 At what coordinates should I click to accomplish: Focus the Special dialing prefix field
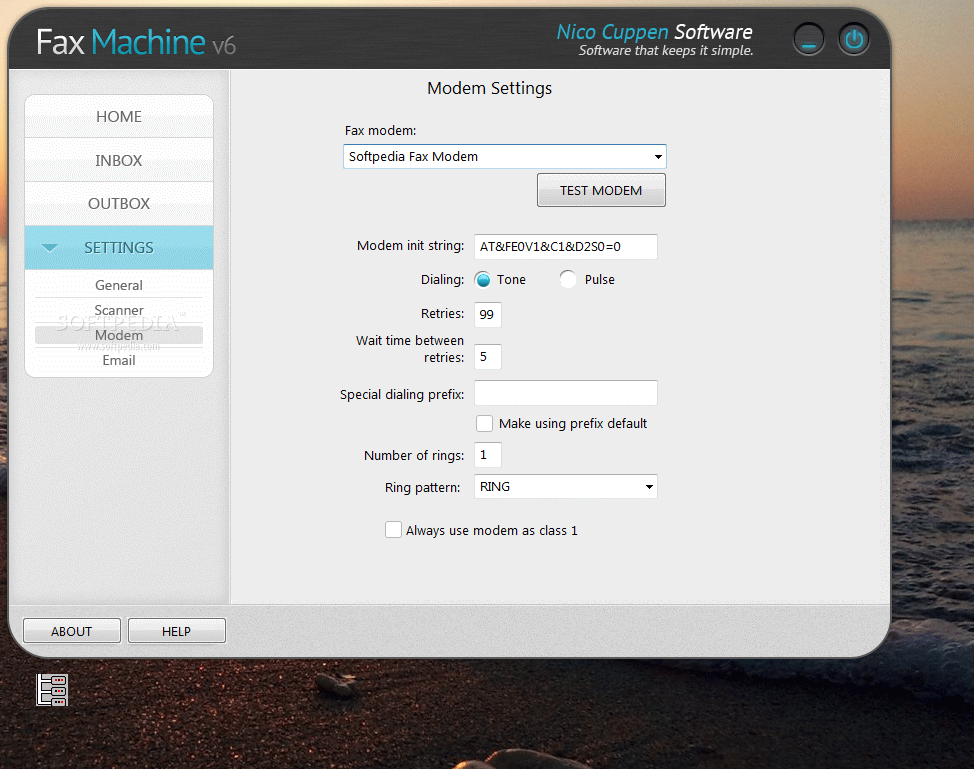coord(565,393)
